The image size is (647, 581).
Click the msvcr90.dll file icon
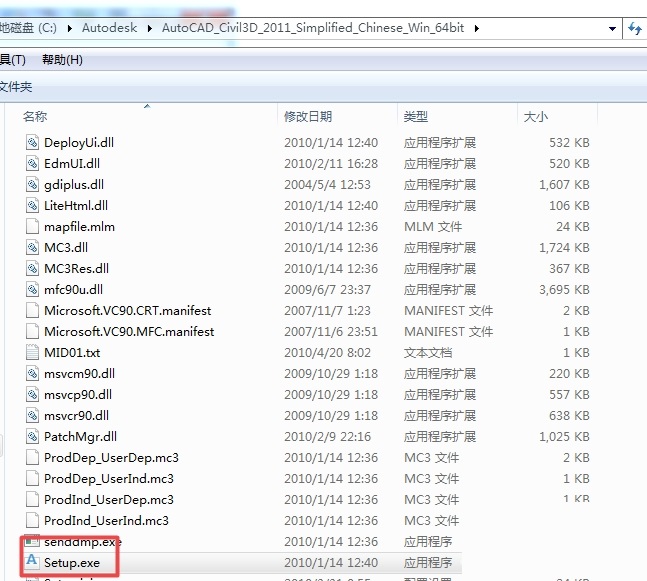(32, 416)
